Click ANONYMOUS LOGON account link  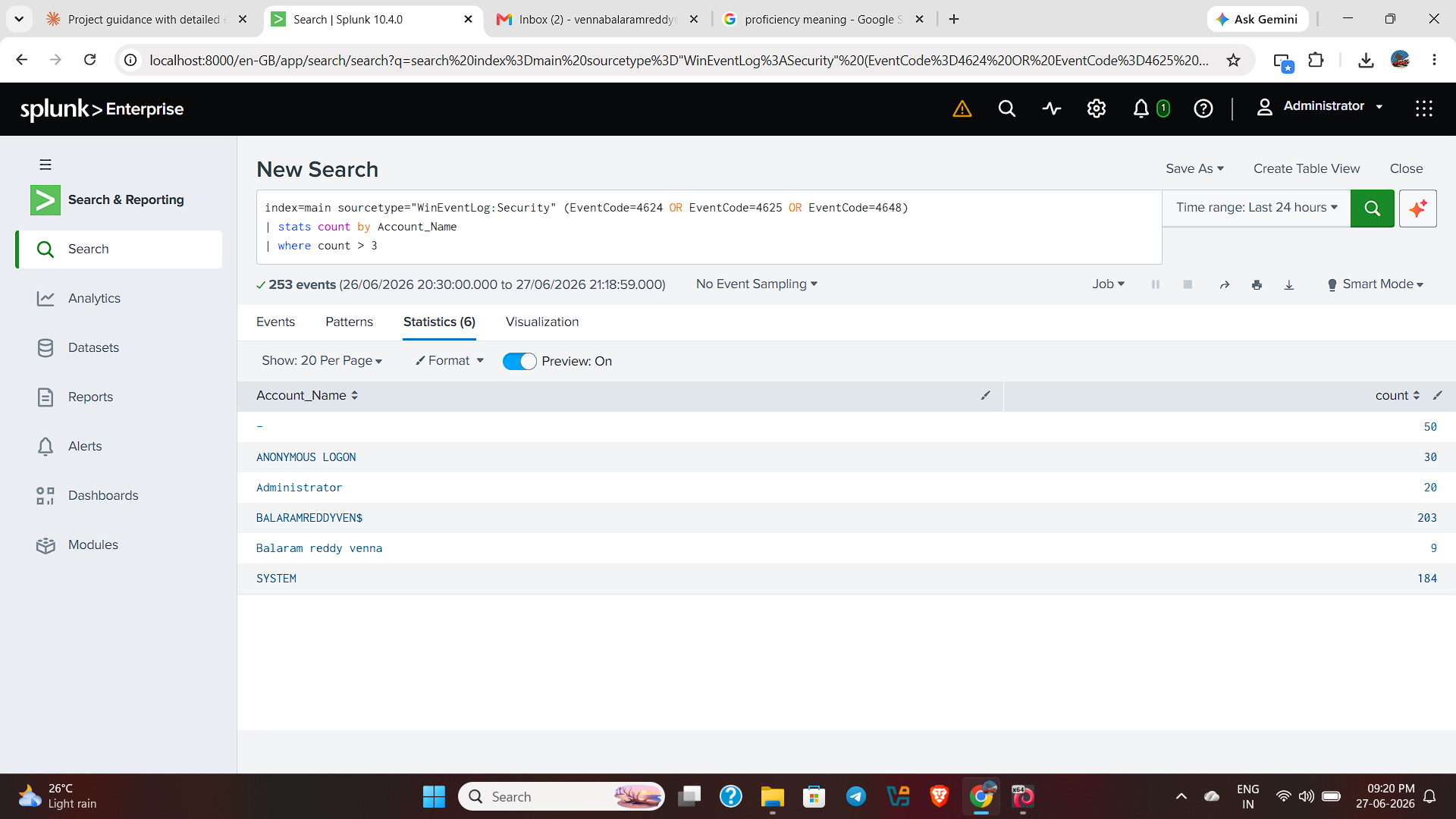(x=306, y=457)
